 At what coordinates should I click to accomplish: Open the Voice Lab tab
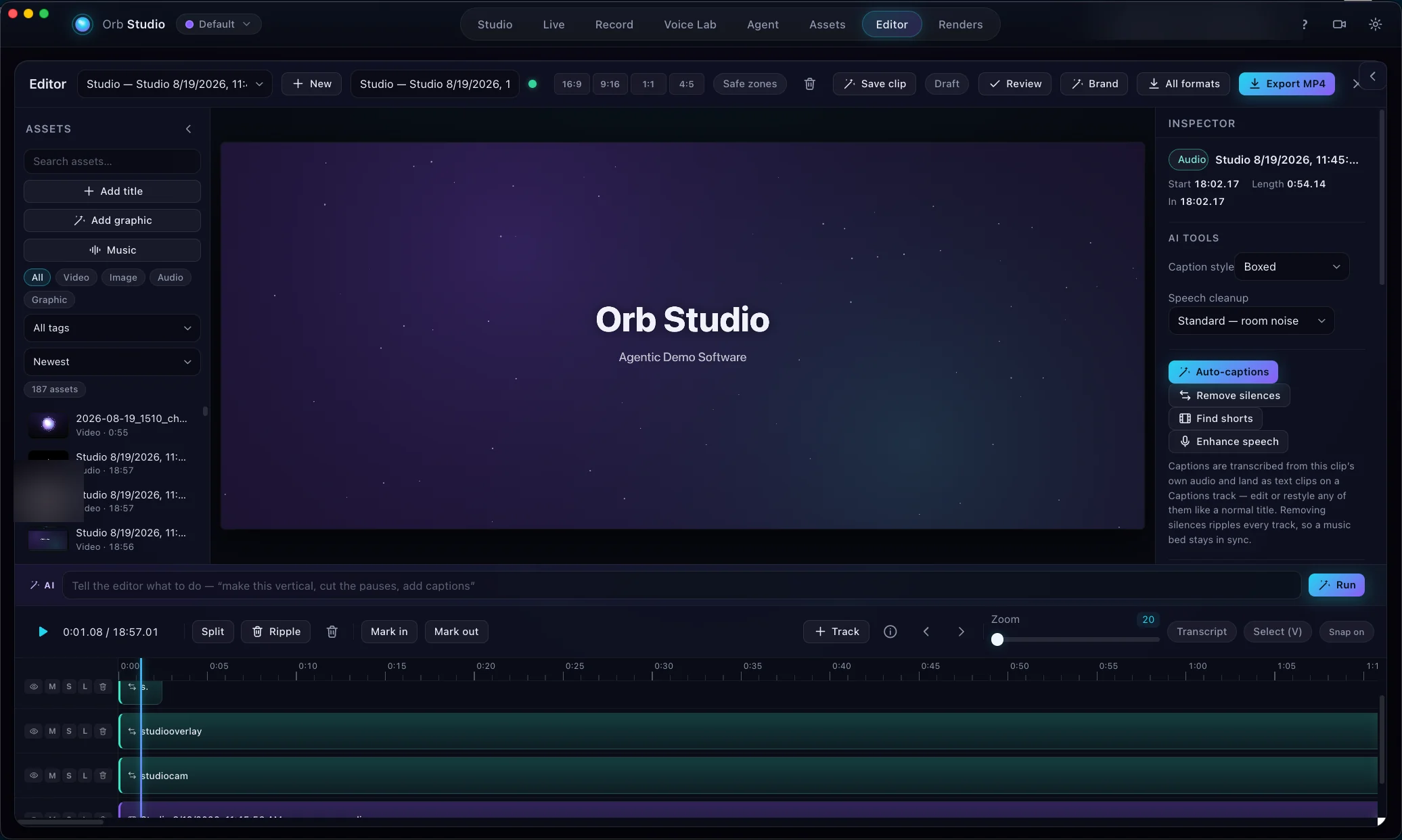(x=690, y=24)
